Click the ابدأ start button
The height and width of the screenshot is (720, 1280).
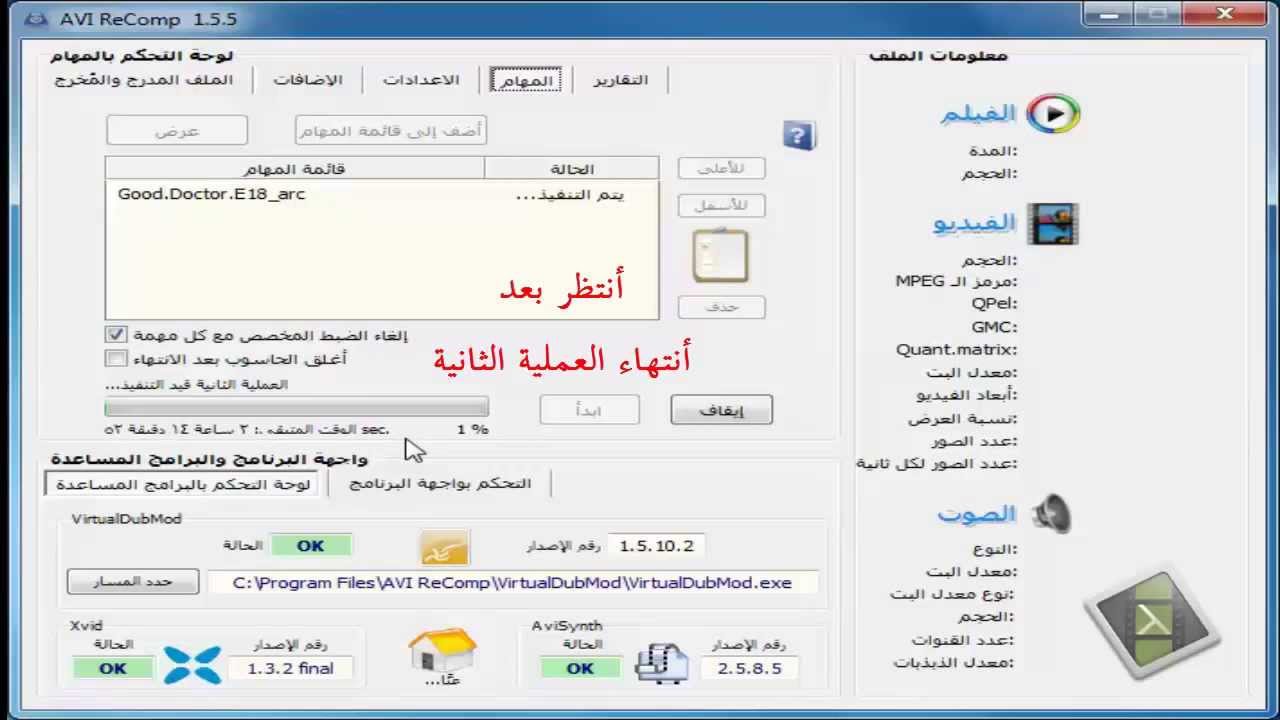tap(589, 410)
